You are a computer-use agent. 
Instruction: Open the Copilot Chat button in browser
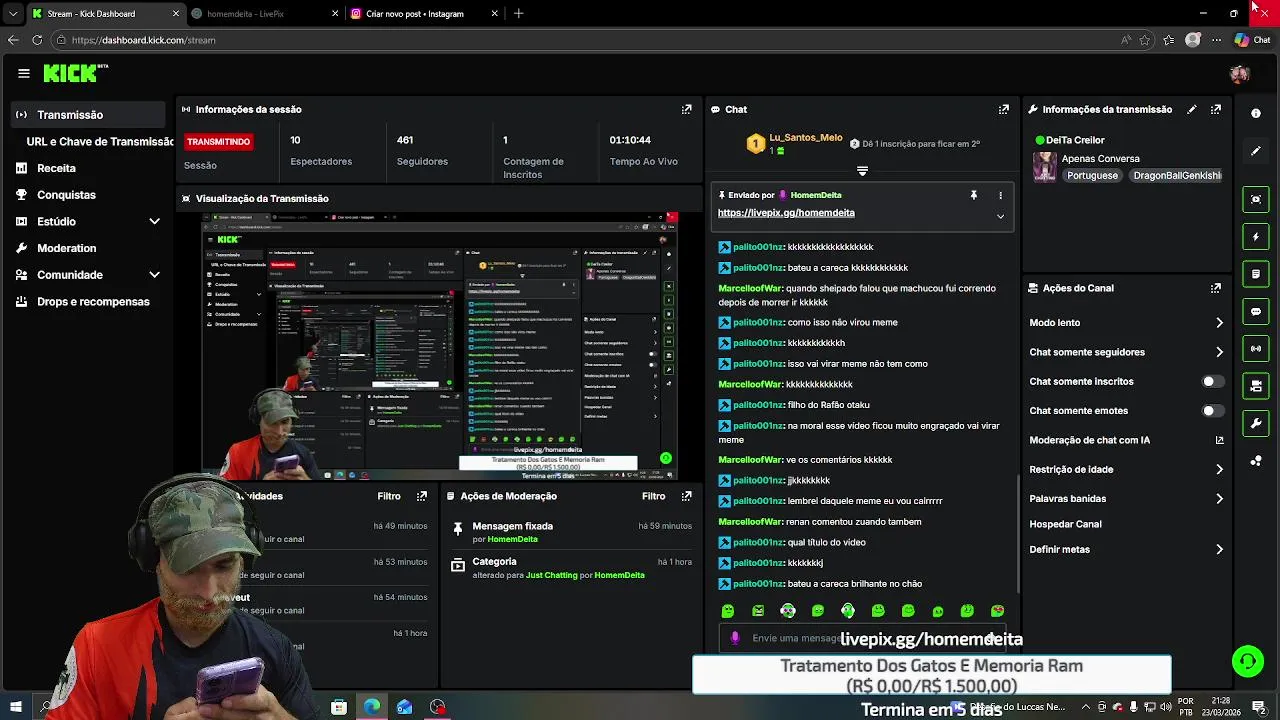pos(1252,40)
